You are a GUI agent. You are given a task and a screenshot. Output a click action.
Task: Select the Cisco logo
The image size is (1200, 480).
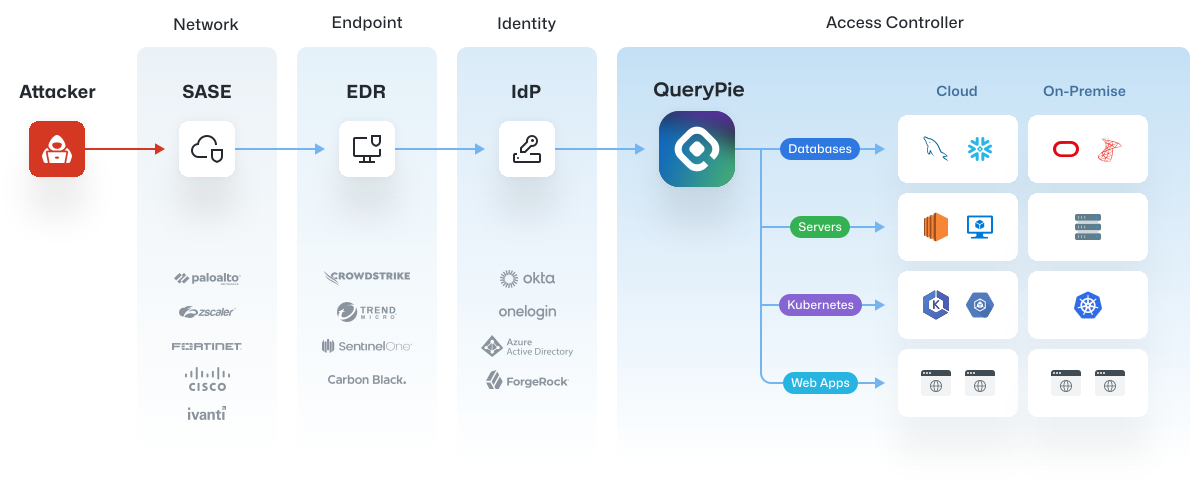point(207,379)
